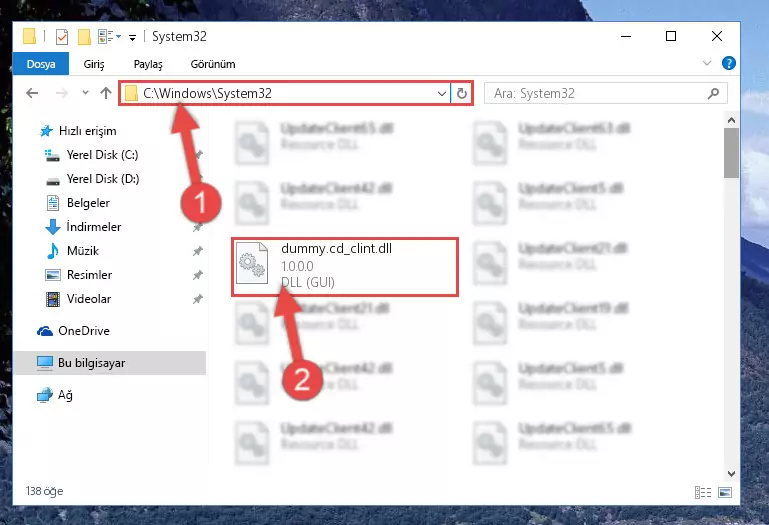The height and width of the screenshot is (525, 769).
Task: Expand the address bar history dropdown
Action: tap(442, 93)
